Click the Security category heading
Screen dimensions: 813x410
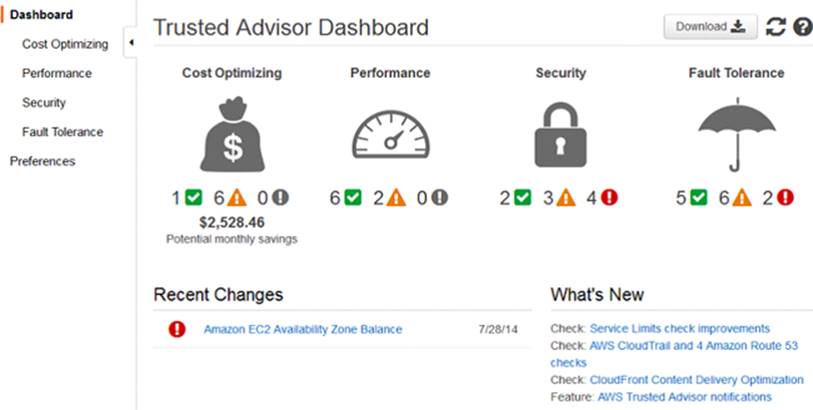[560, 73]
